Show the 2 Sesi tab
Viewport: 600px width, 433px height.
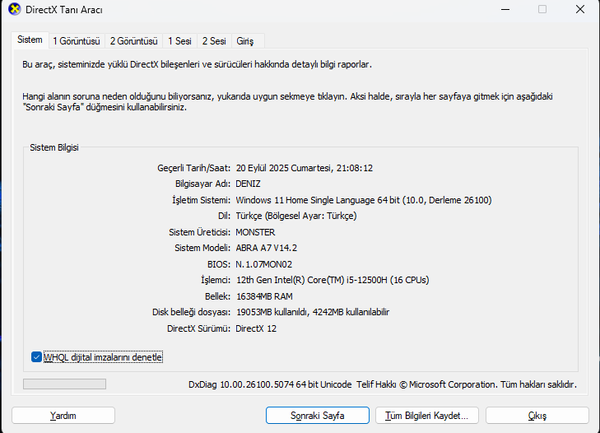[214, 41]
